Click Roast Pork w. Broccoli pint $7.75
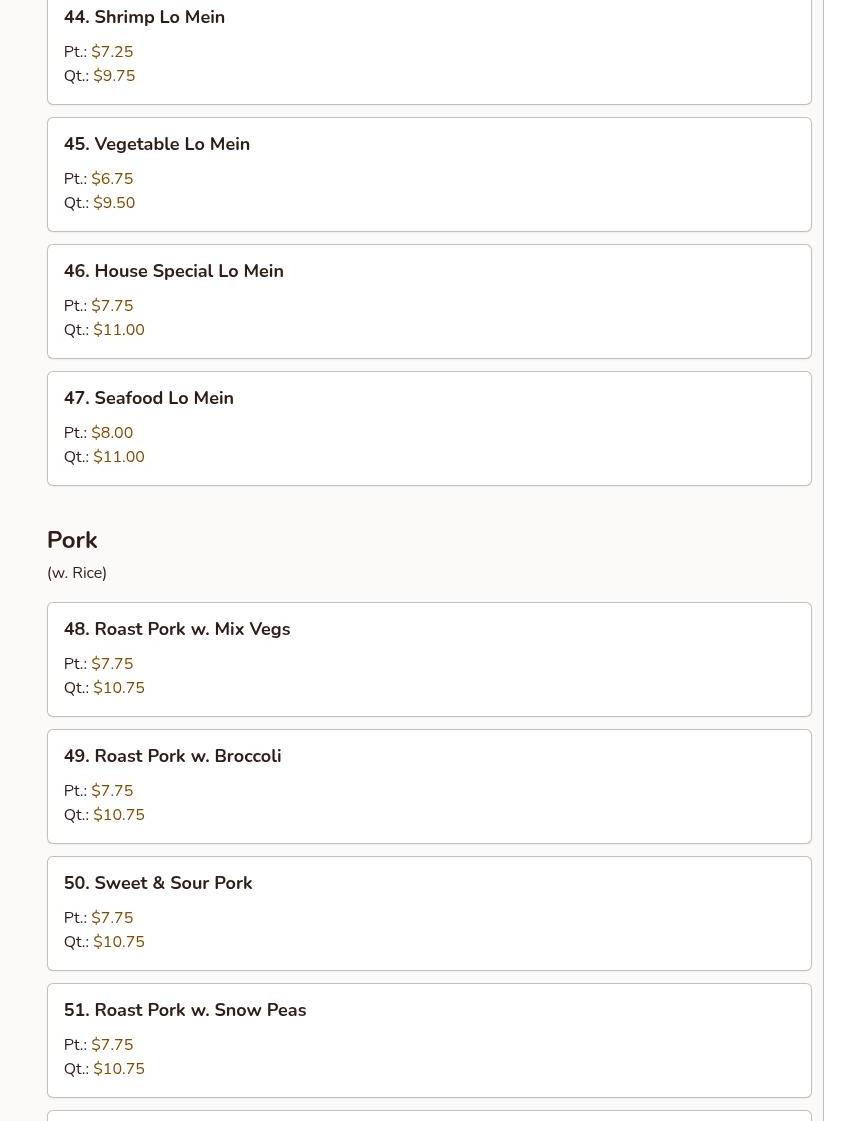Viewport: 844px width, 1121px height. click(x=112, y=791)
